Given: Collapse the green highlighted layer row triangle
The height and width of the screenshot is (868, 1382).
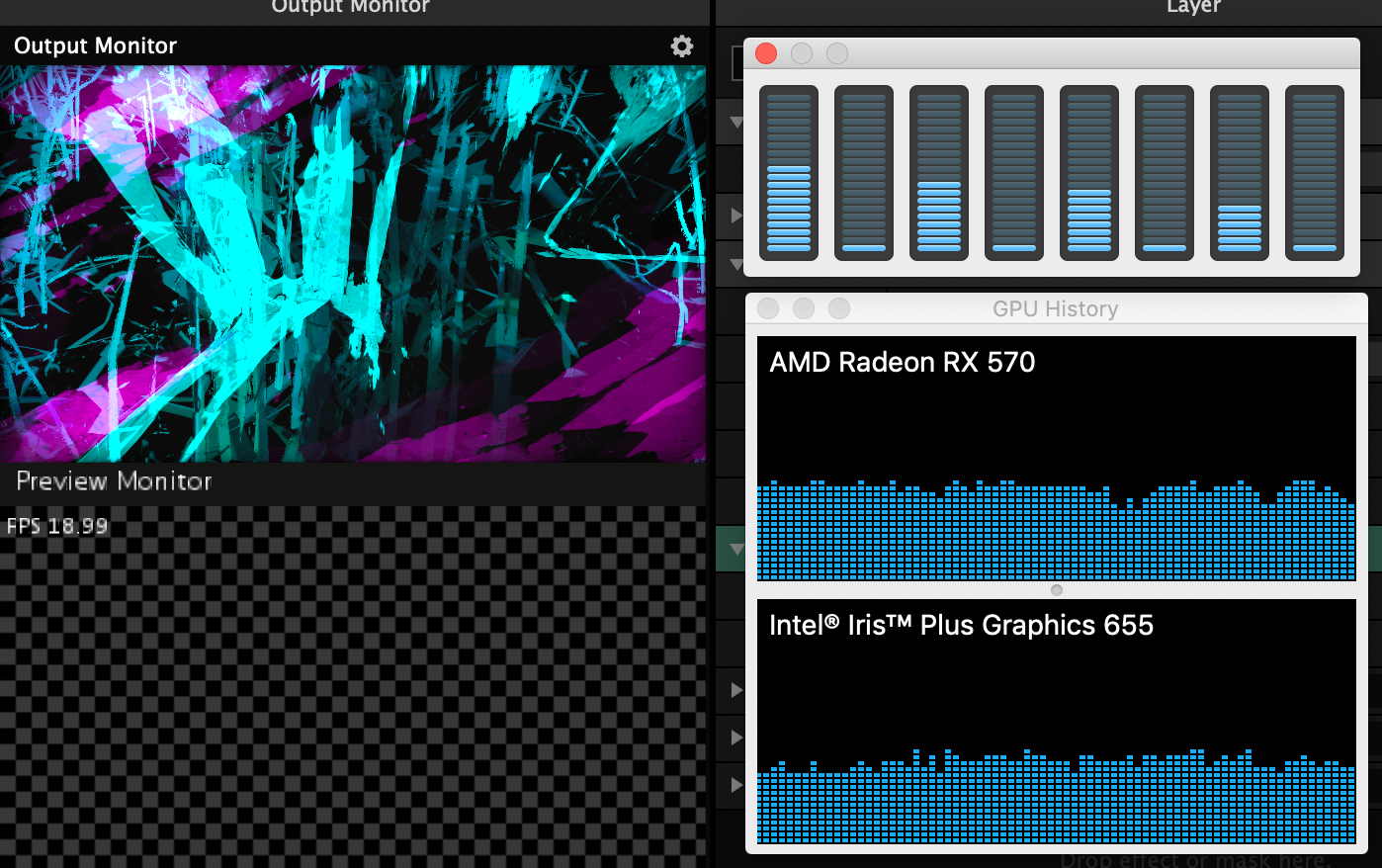Looking at the screenshot, I should [x=735, y=549].
